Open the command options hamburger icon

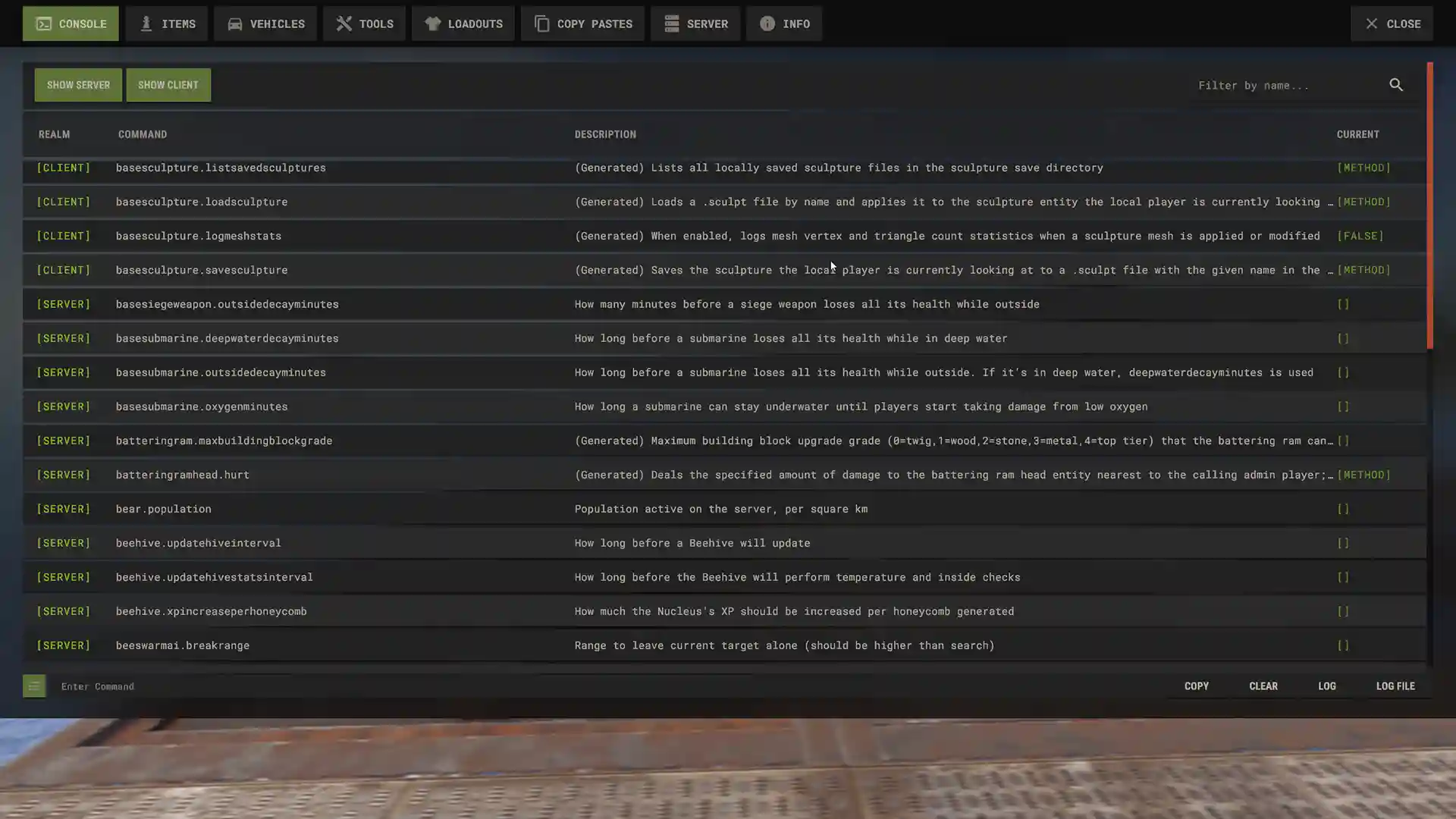pos(34,686)
